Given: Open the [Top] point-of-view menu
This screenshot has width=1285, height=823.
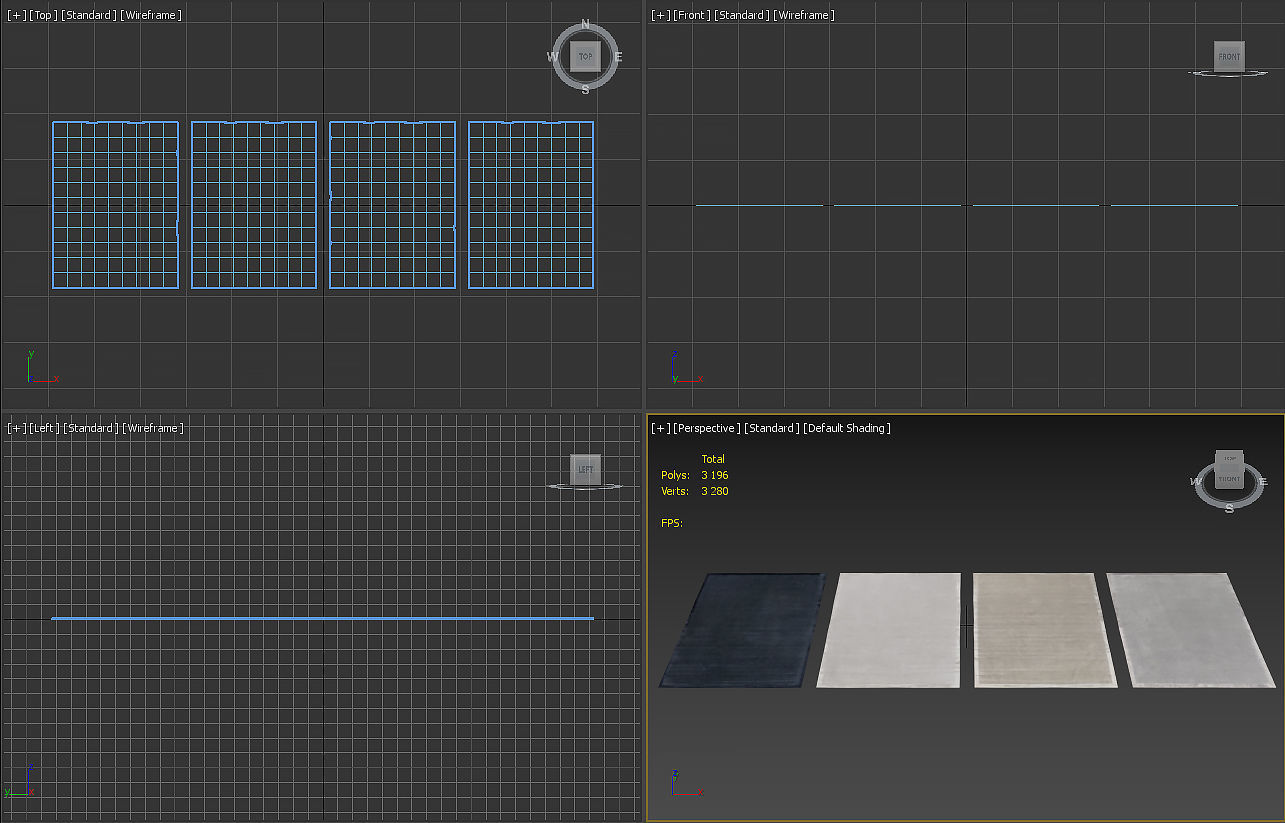Looking at the screenshot, I should point(43,15).
